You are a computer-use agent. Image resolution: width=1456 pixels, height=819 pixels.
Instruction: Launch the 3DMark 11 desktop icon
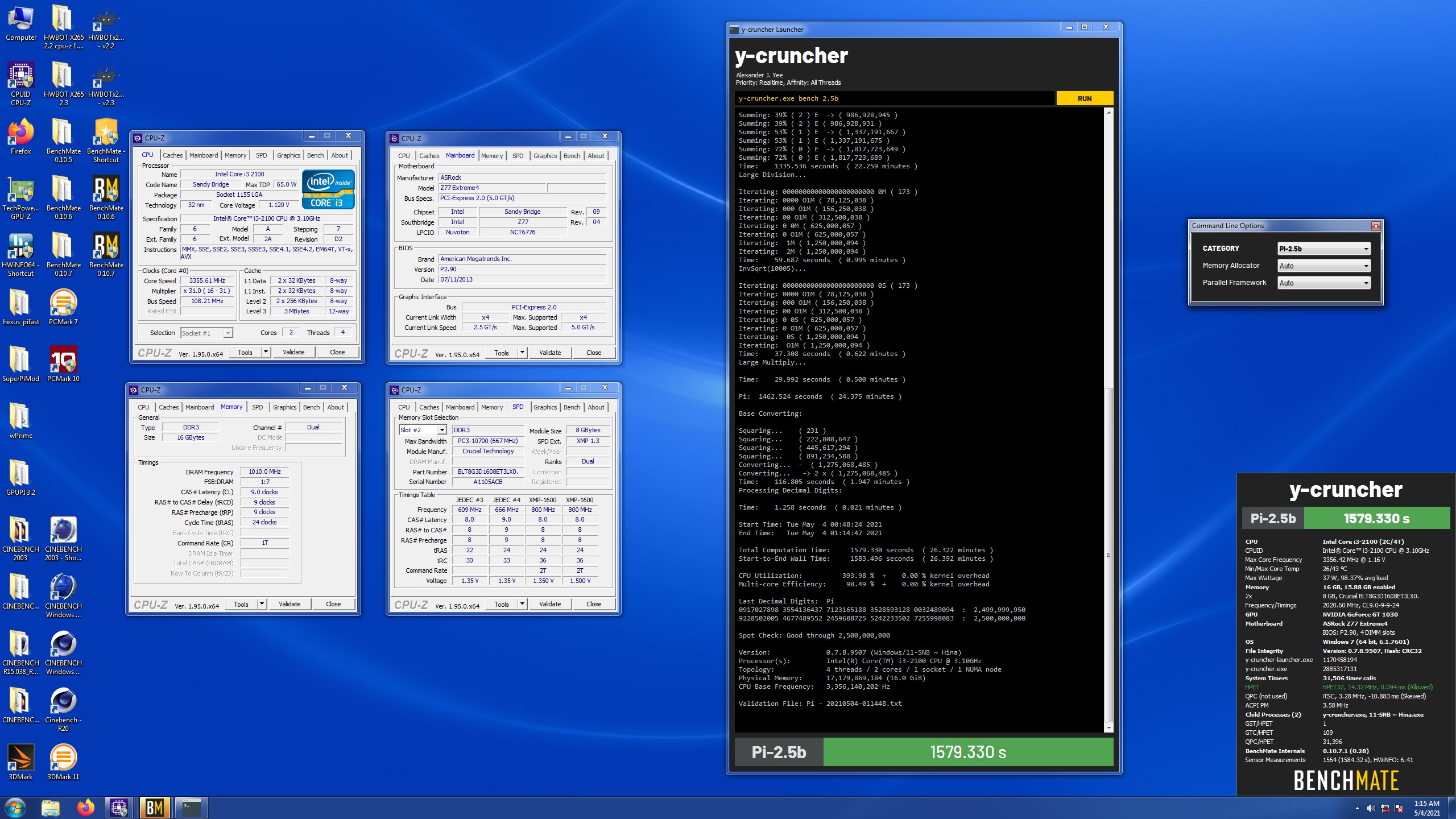[63, 762]
